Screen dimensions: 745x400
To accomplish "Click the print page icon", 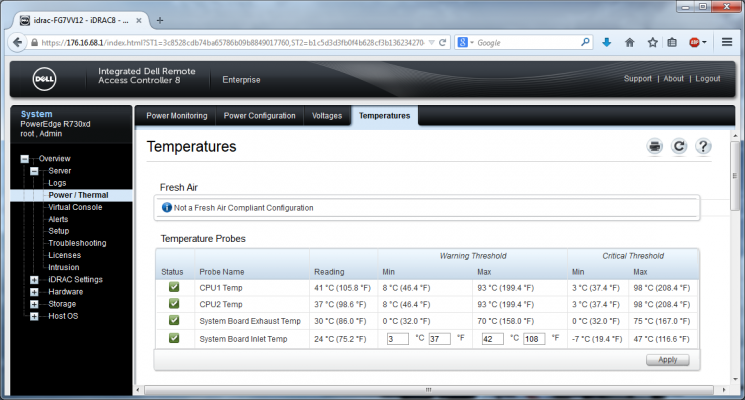I will 655,146.
